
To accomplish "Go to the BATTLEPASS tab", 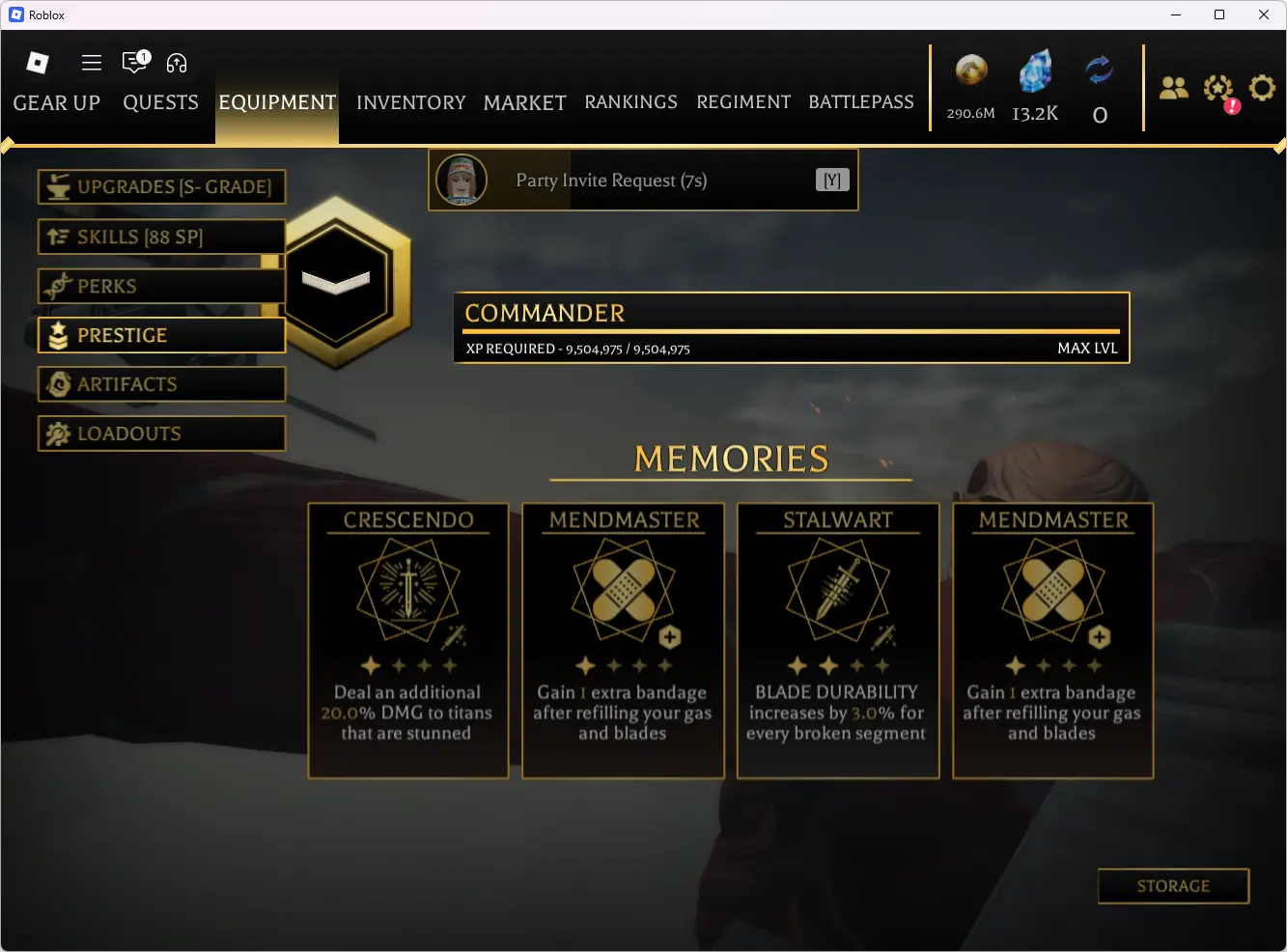I will point(861,102).
